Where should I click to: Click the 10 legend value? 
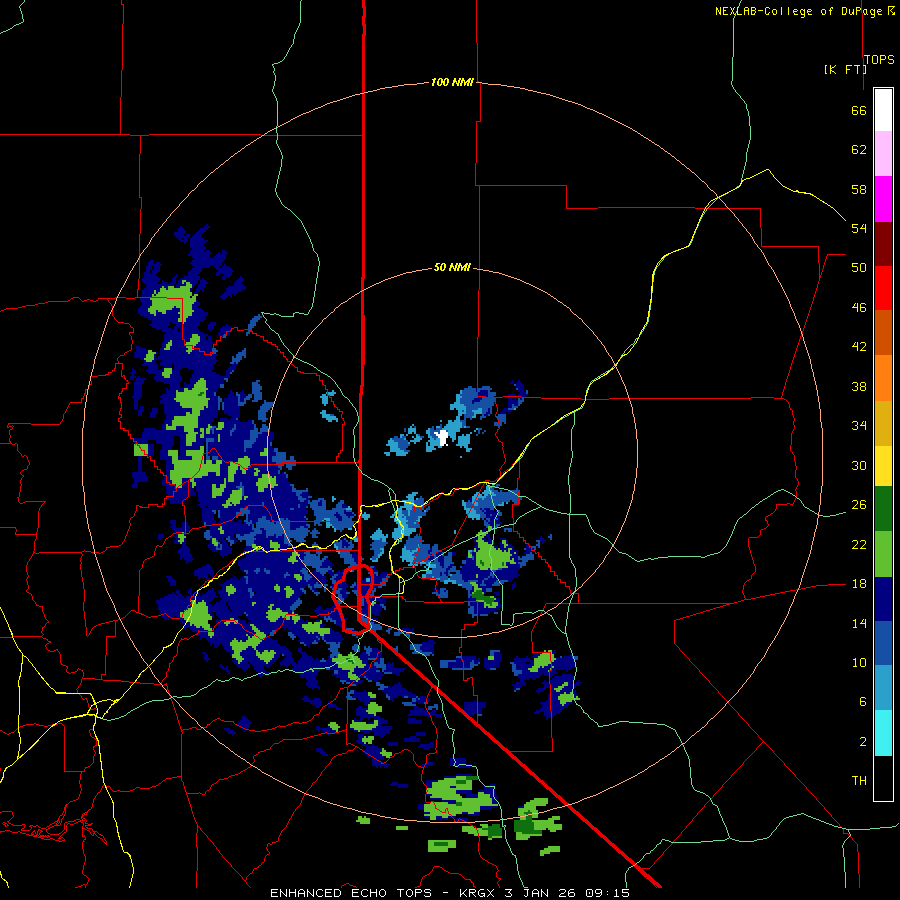[859, 662]
